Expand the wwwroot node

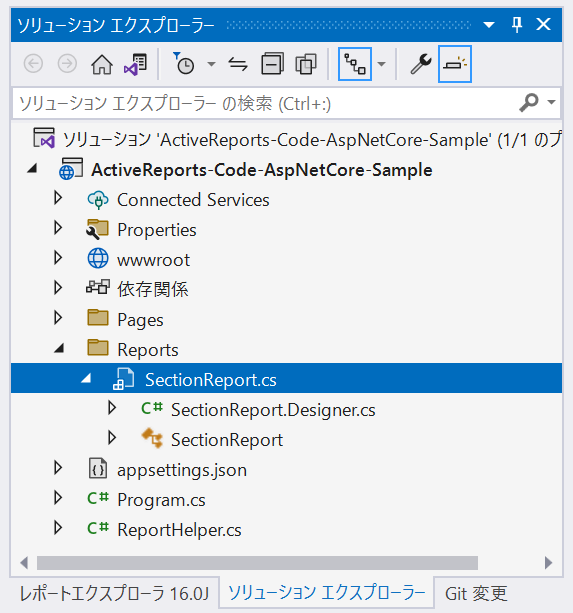pos(58,258)
